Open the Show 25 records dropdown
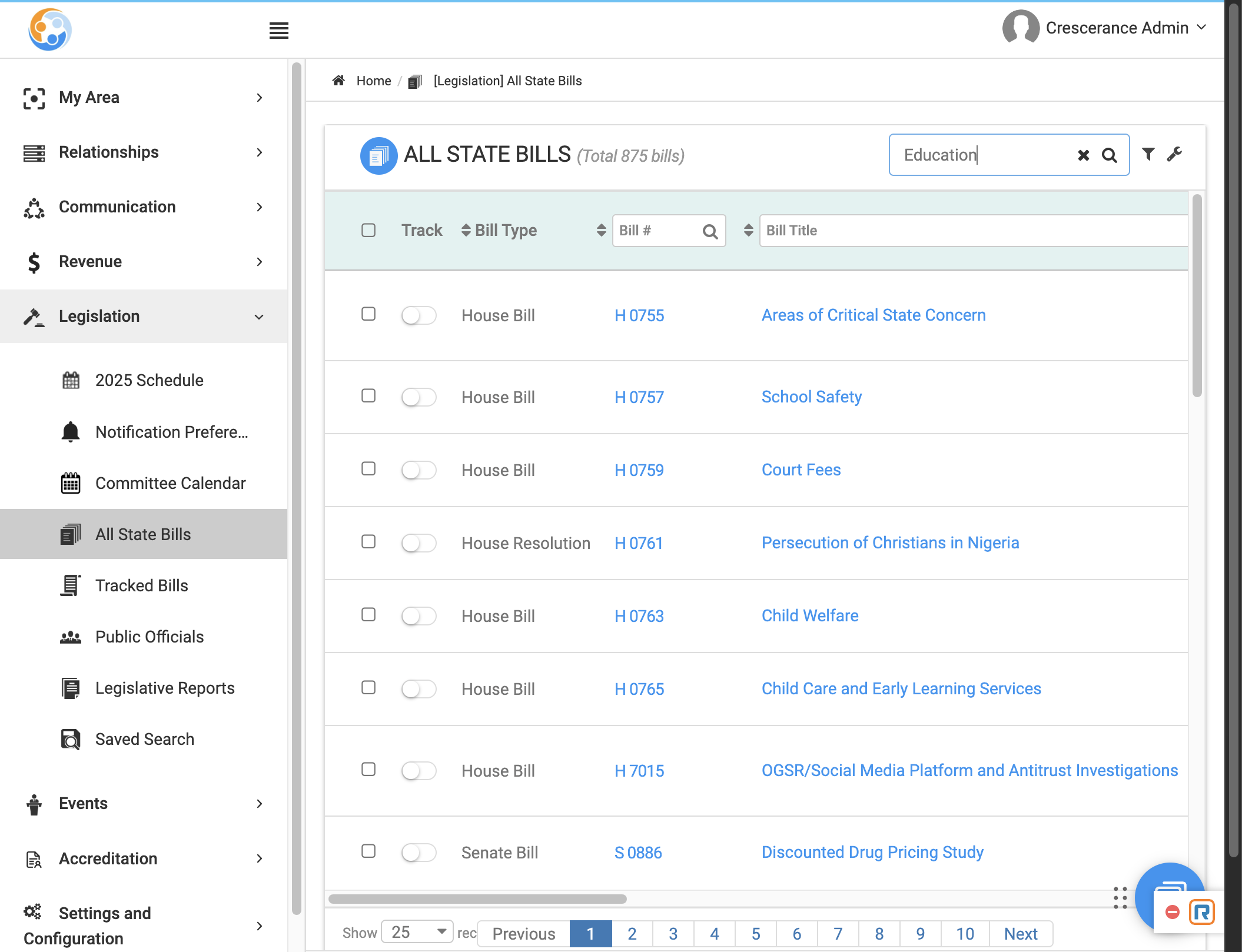Screen dimensions: 1242x952 point(417,932)
